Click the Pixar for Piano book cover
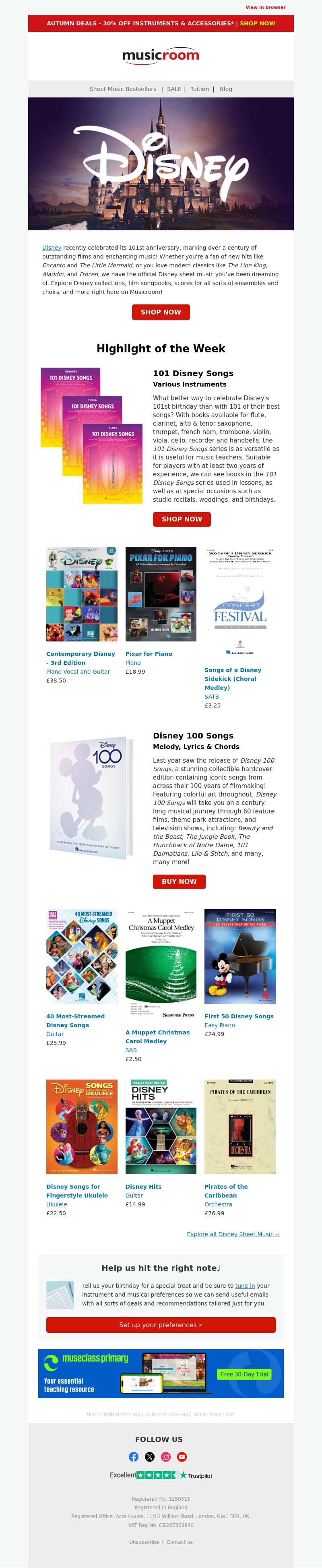Viewport: 322px width, 1568px height. (161, 594)
